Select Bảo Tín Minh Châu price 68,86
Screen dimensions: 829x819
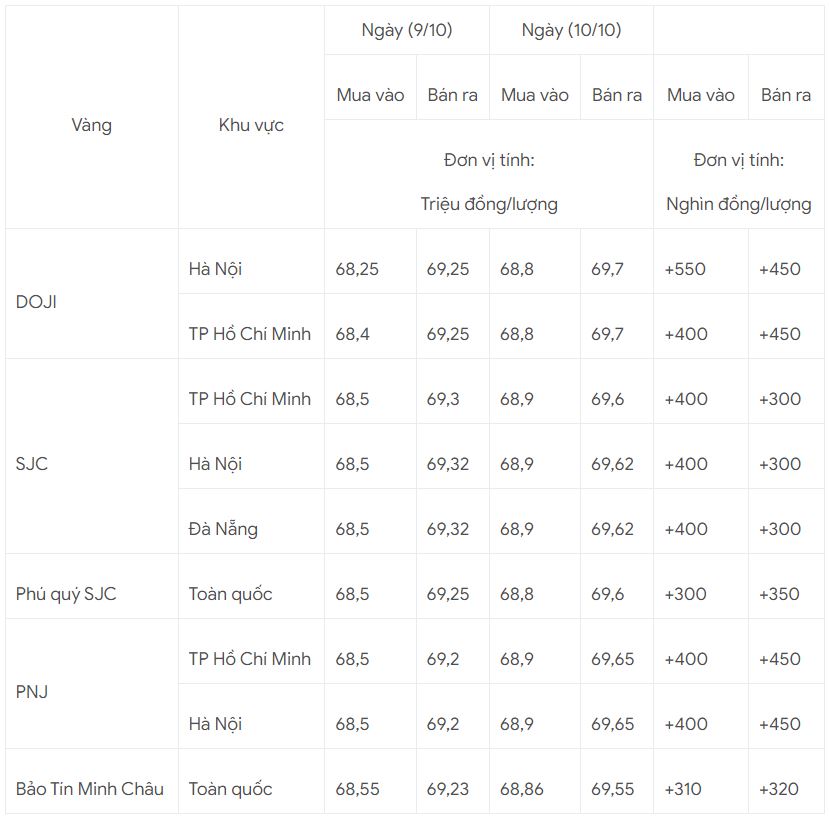(521, 789)
